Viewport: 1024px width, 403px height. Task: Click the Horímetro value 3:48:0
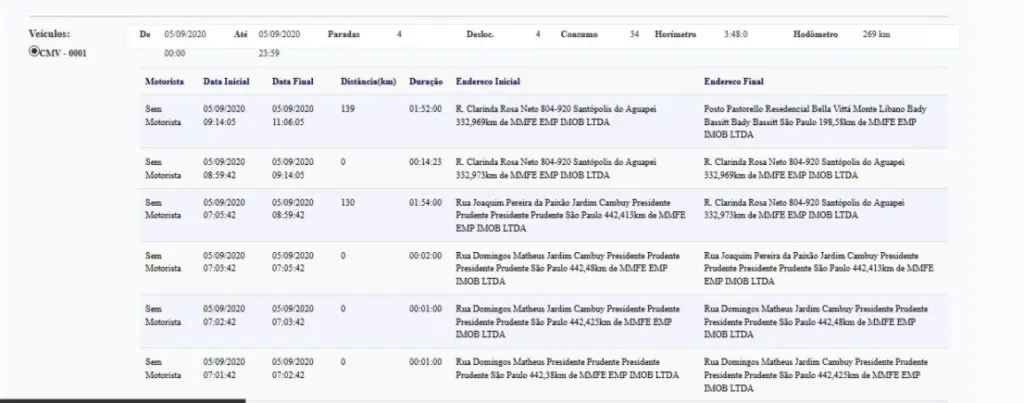(736, 34)
